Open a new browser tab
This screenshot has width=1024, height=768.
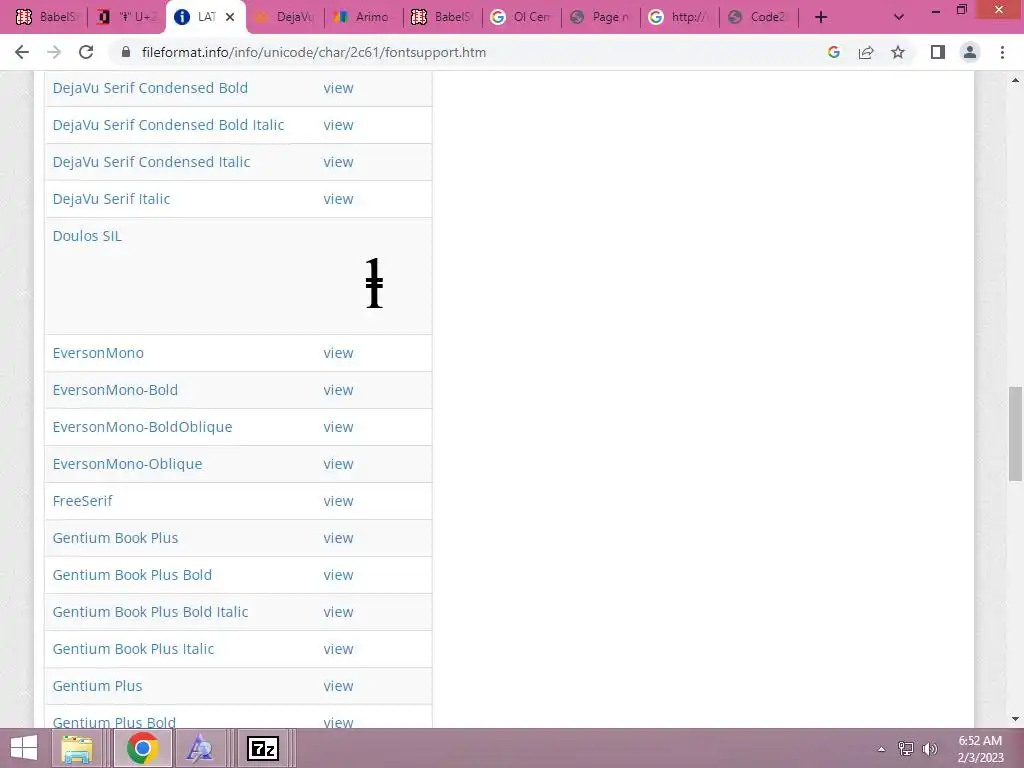(x=821, y=17)
